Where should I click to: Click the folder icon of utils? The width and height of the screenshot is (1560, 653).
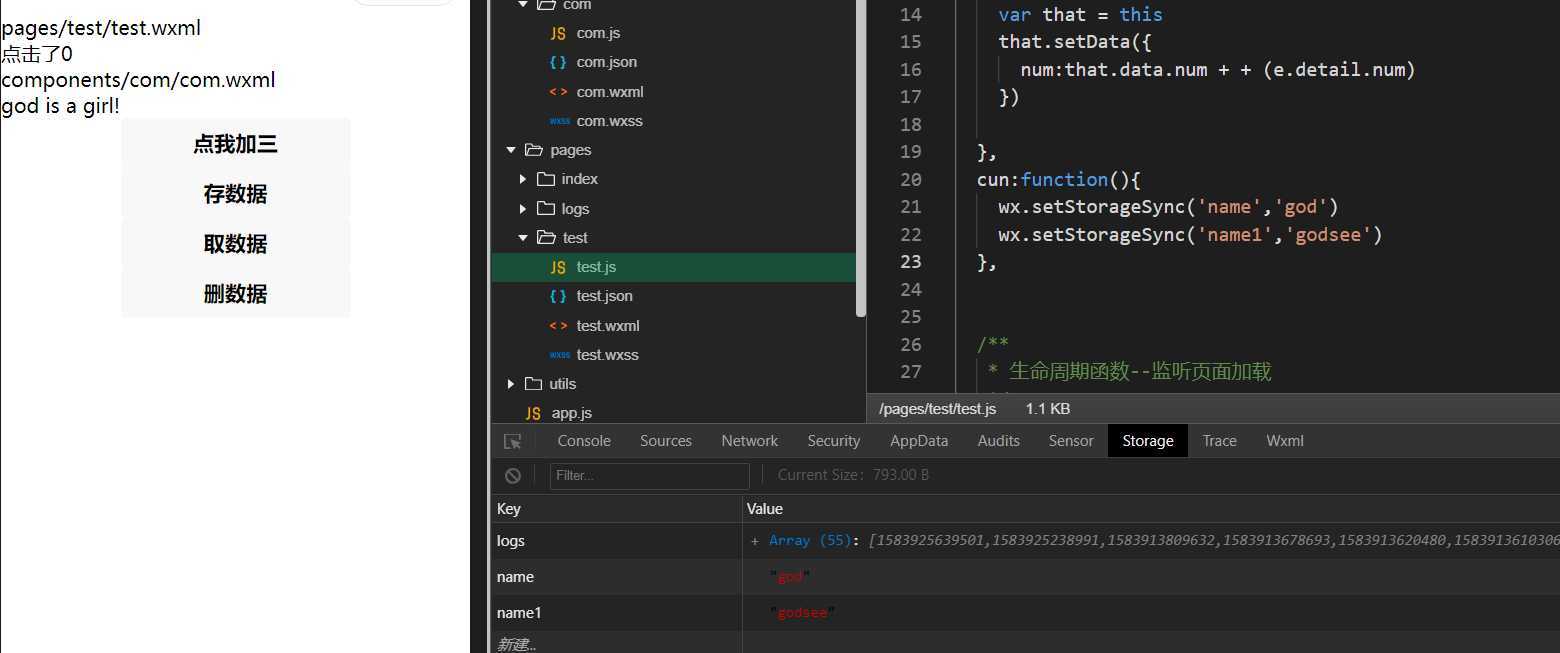coord(533,384)
